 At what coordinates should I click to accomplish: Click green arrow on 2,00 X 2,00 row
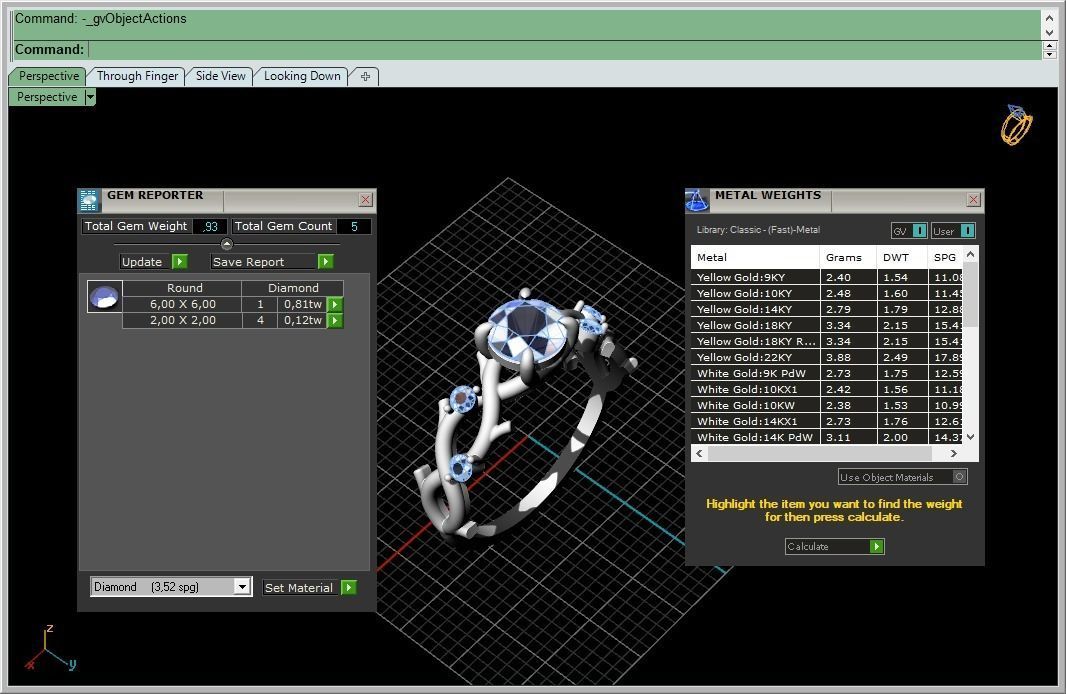click(335, 320)
